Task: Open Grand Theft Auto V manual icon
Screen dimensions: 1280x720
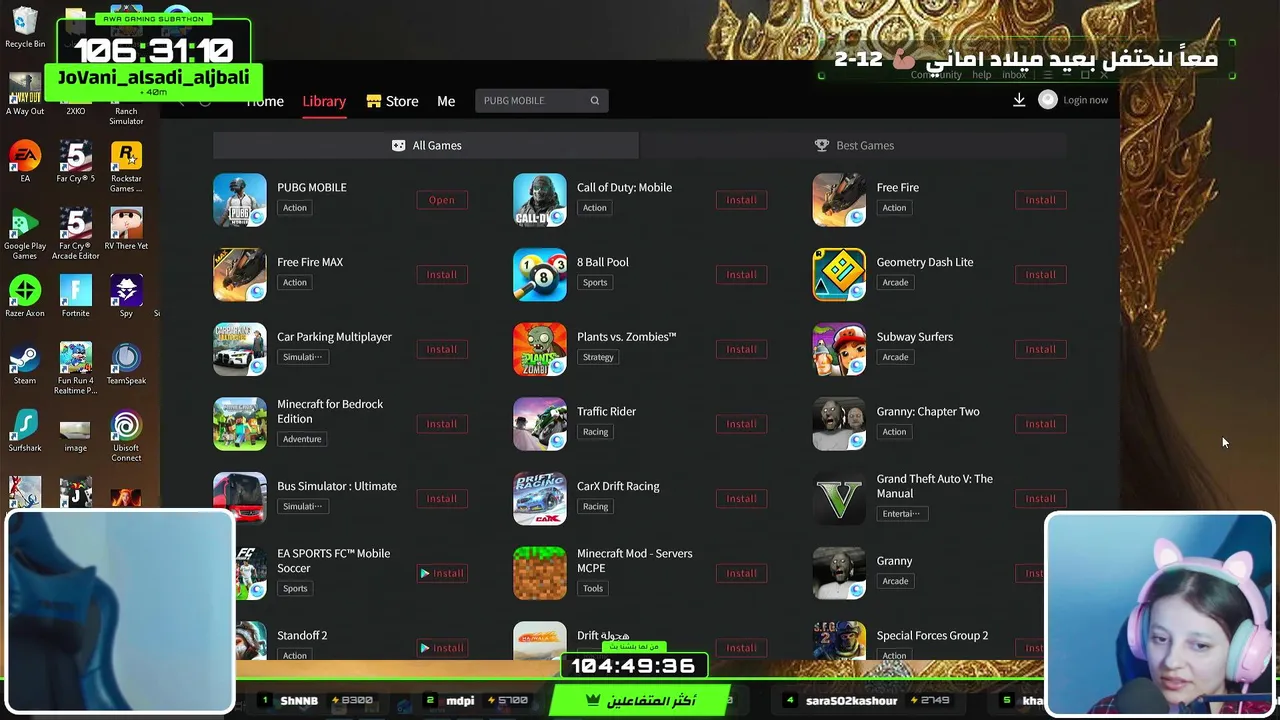Action: [x=839, y=498]
